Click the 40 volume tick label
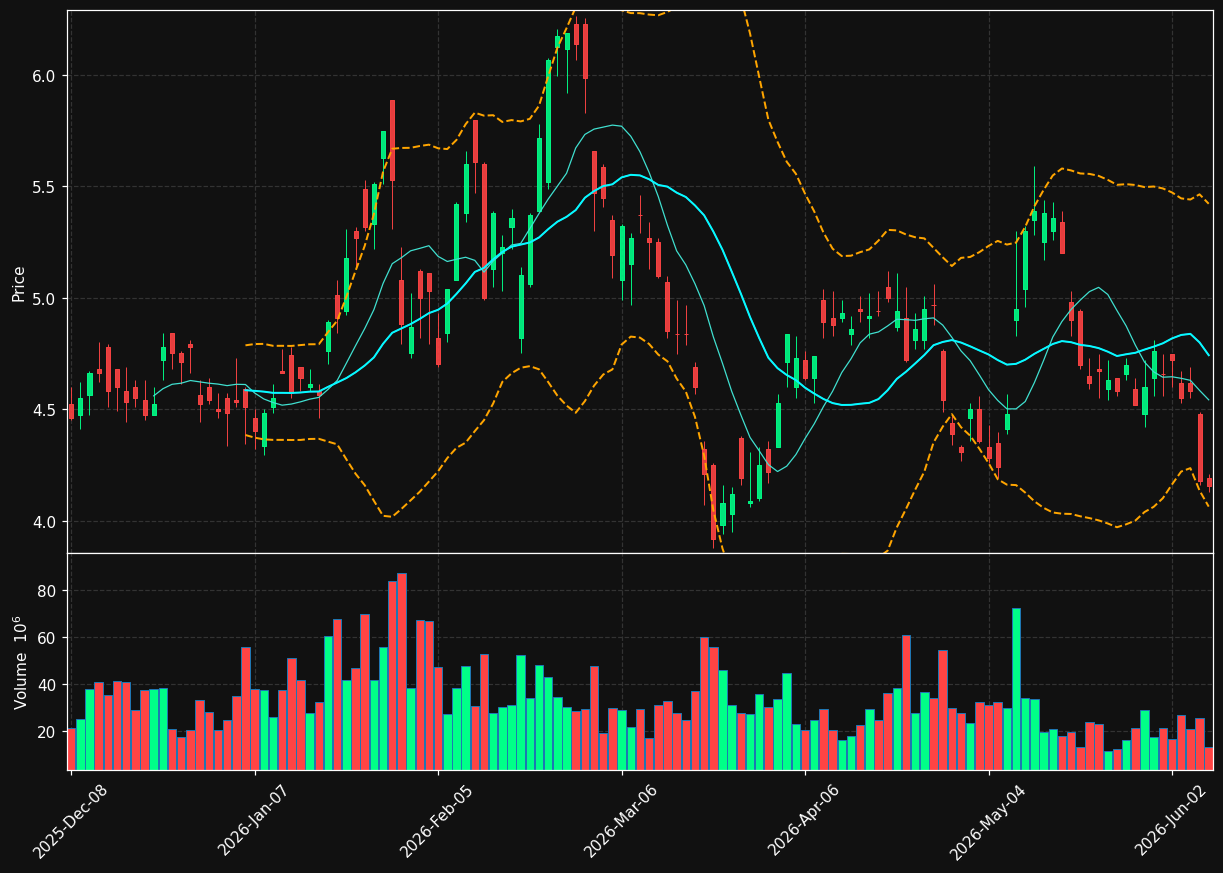Image resolution: width=1223 pixels, height=873 pixels. pos(48,685)
